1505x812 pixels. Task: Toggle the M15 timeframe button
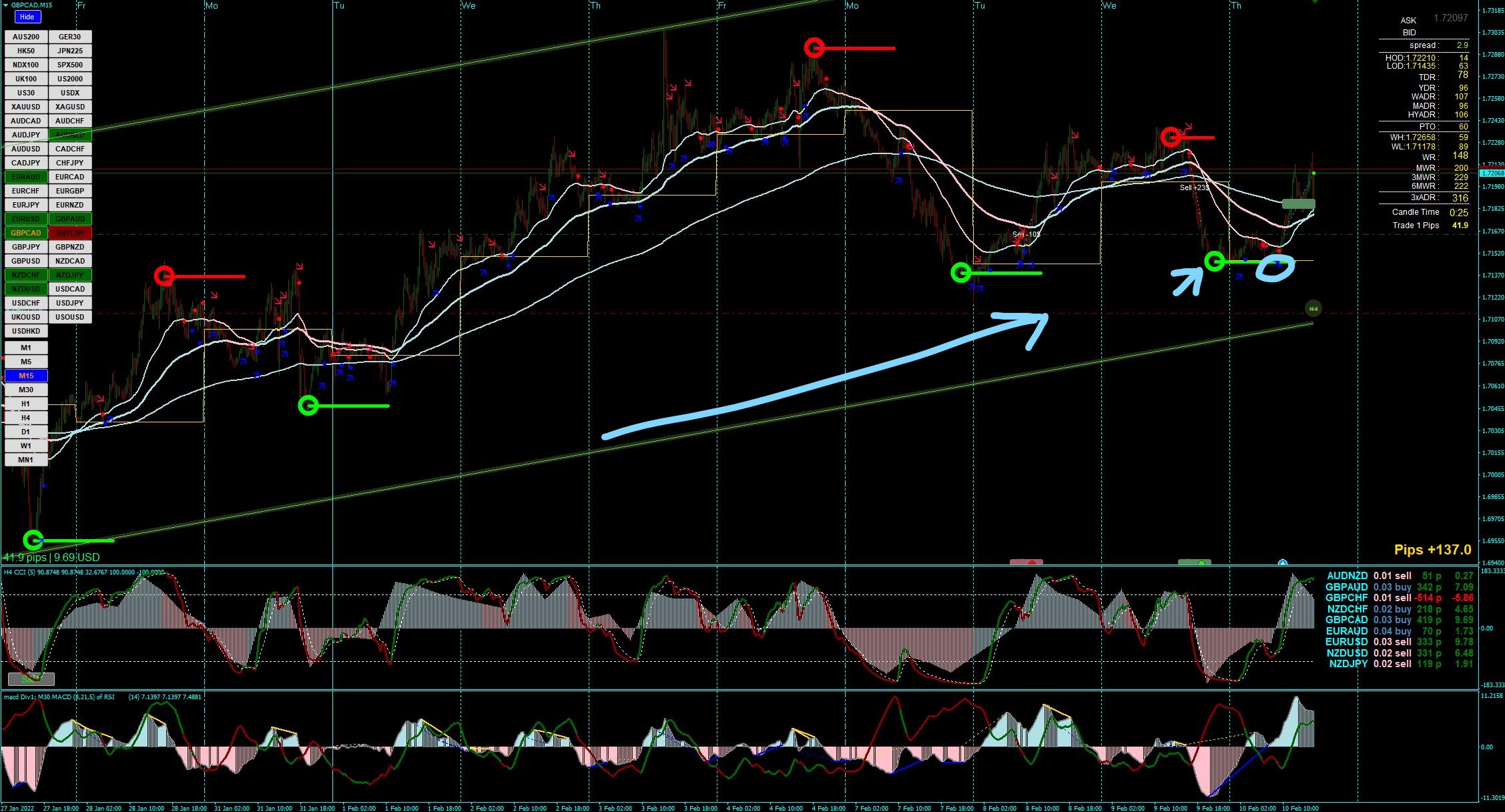tap(26, 376)
